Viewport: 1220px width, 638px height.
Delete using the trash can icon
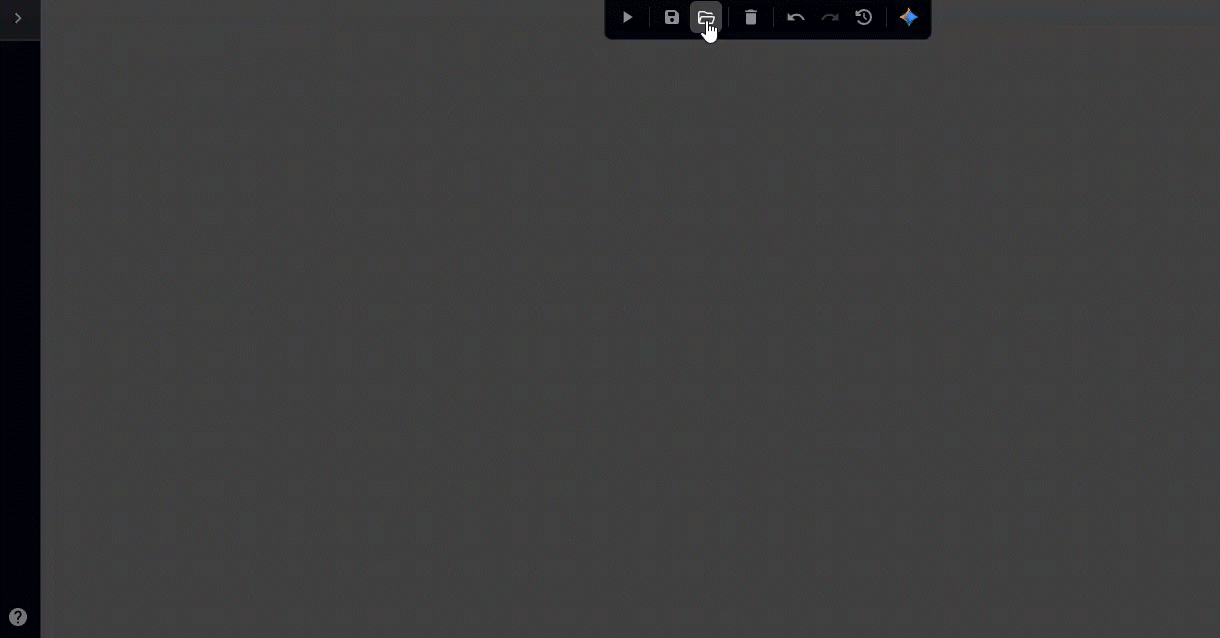[x=751, y=17]
